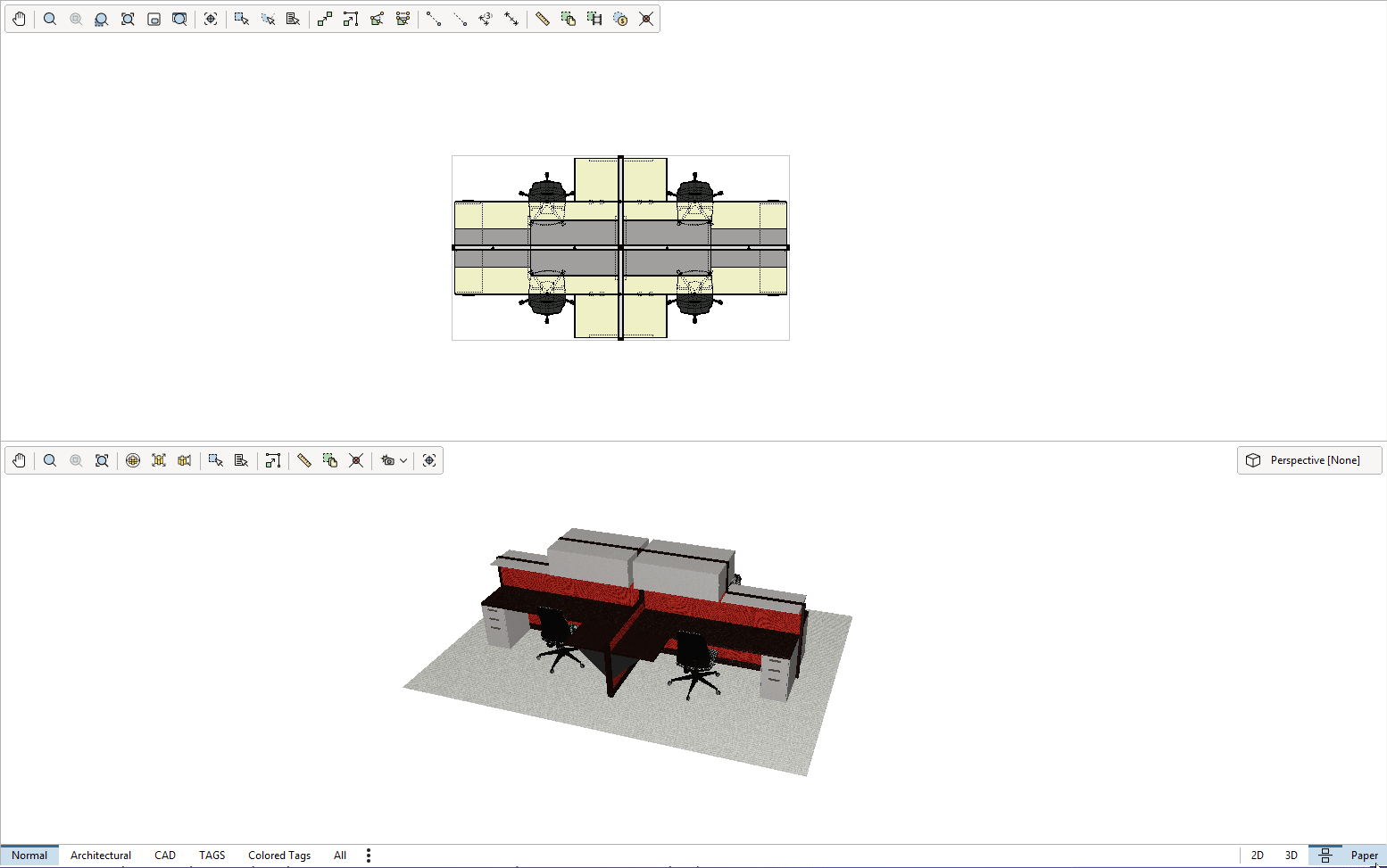Select the dashed line drawing tool
Viewport: 1387px width, 868px height.
(x=460, y=19)
